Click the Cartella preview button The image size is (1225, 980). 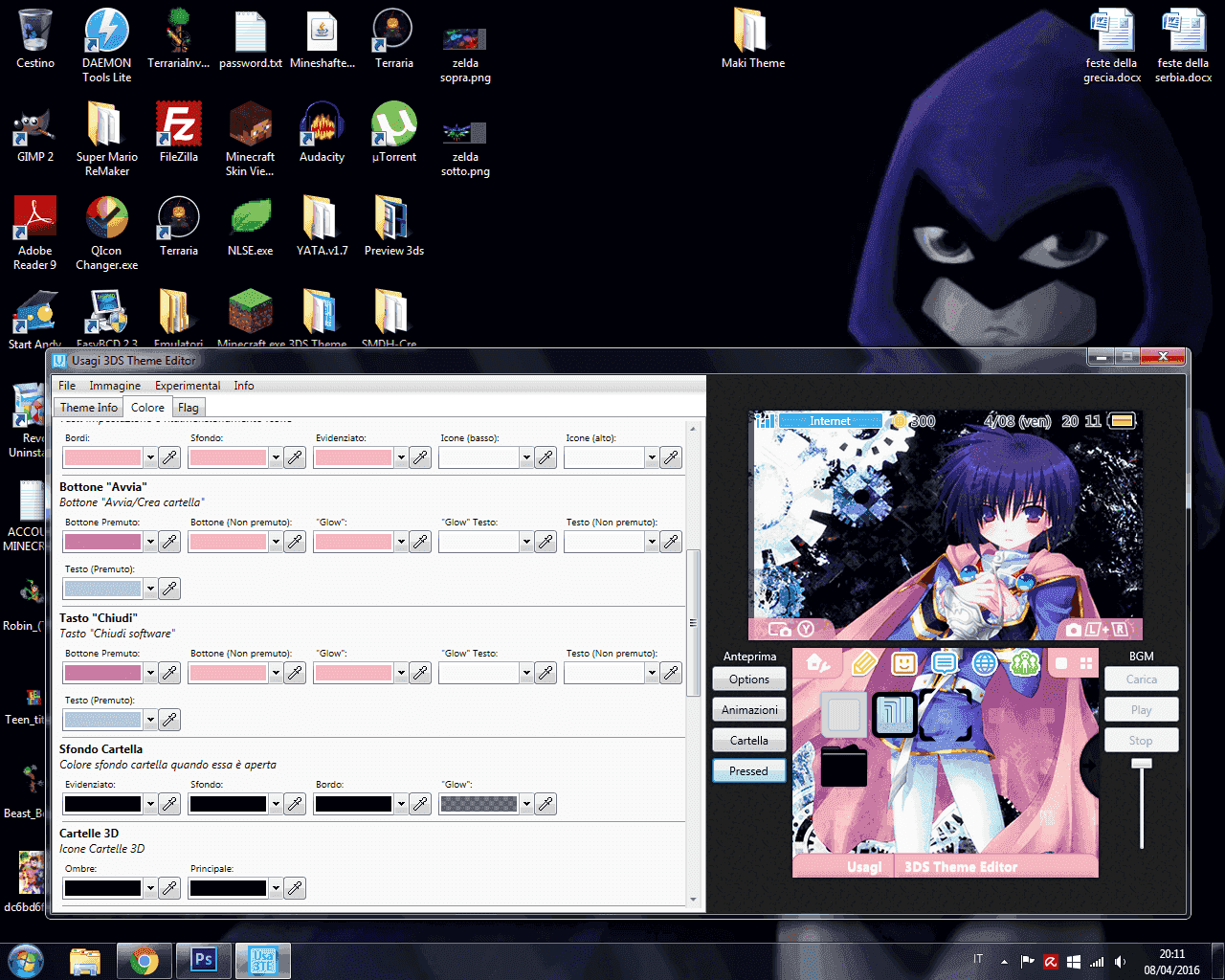(749, 741)
